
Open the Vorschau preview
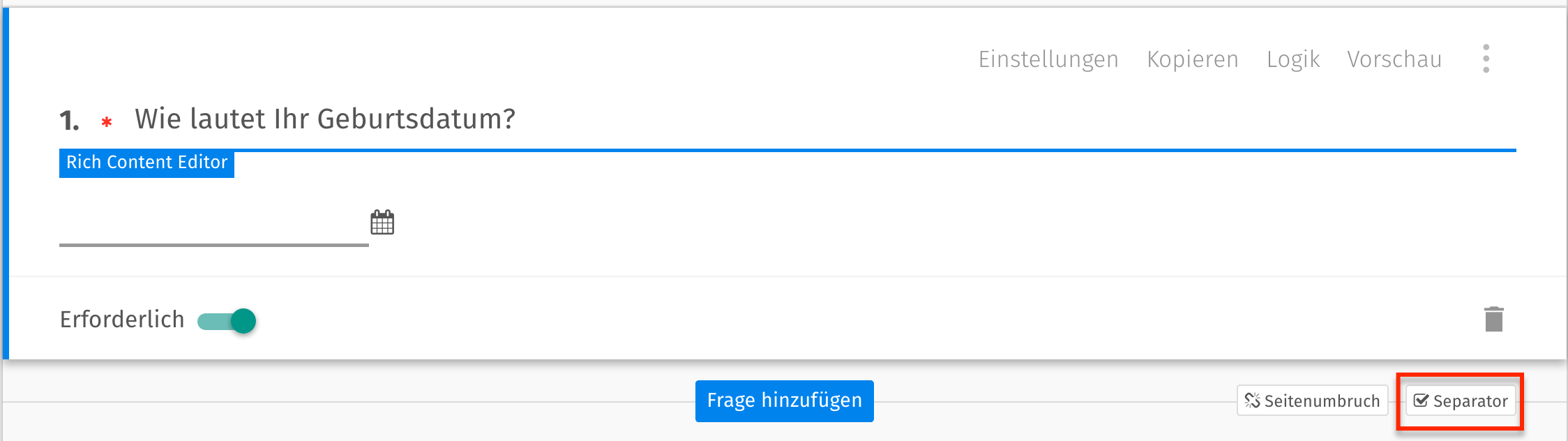tap(1394, 59)
